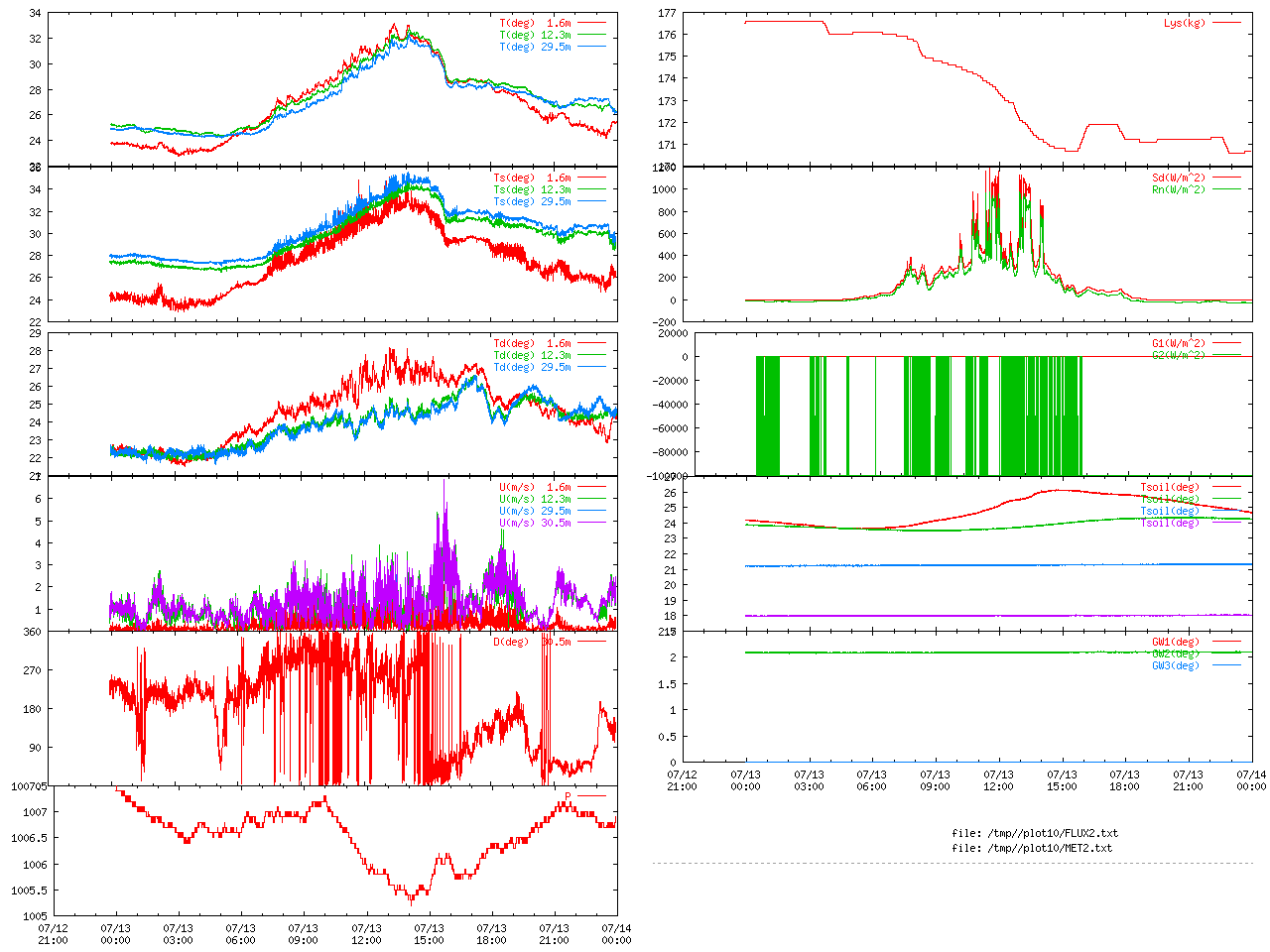Select the Sd(W/m^2) legend entry
Image resolution: width=1270 pixels, height=952 pixels.
tap(1178, 178)
